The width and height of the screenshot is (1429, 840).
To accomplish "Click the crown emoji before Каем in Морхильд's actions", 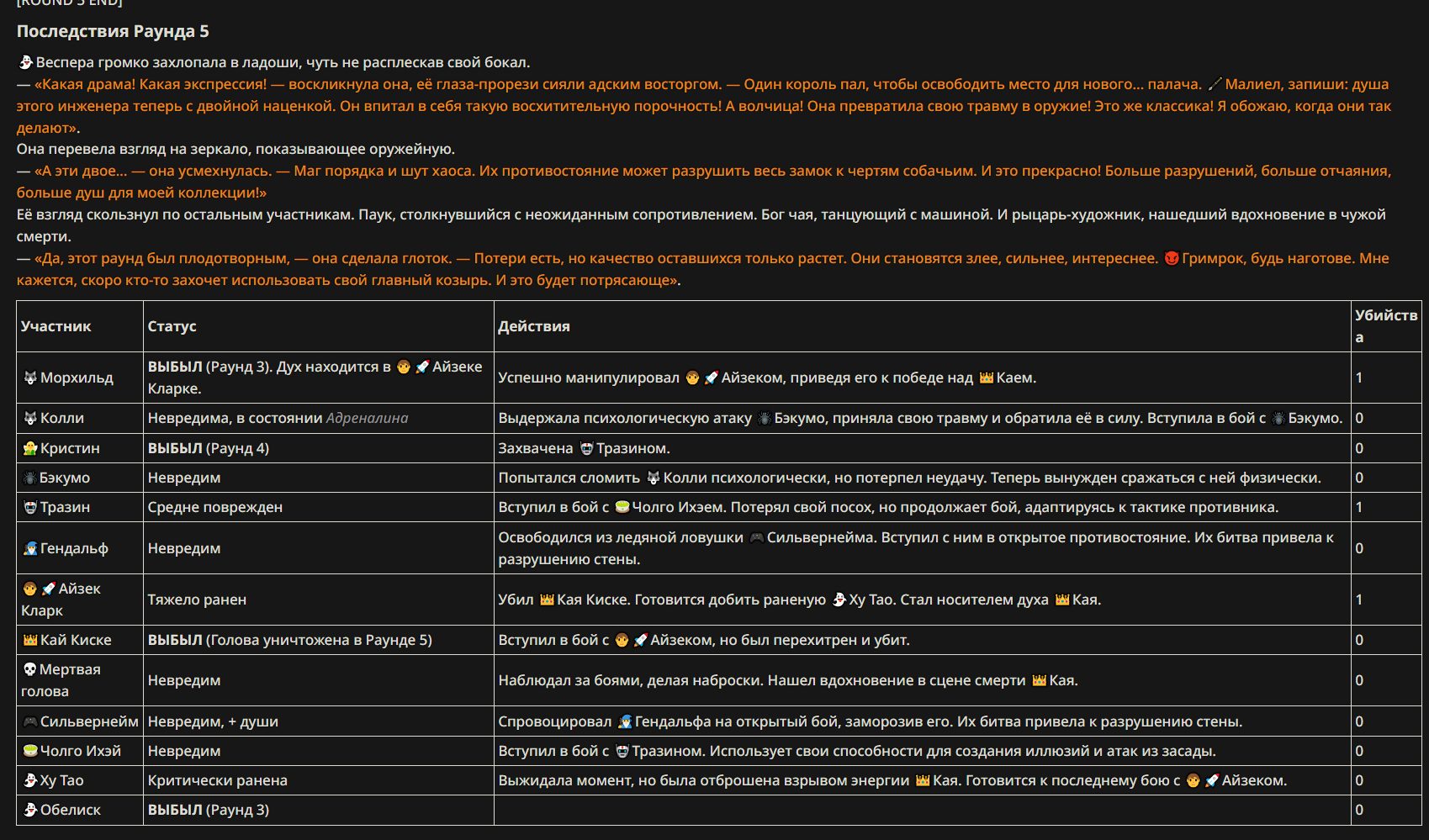I will pos(987,378).
